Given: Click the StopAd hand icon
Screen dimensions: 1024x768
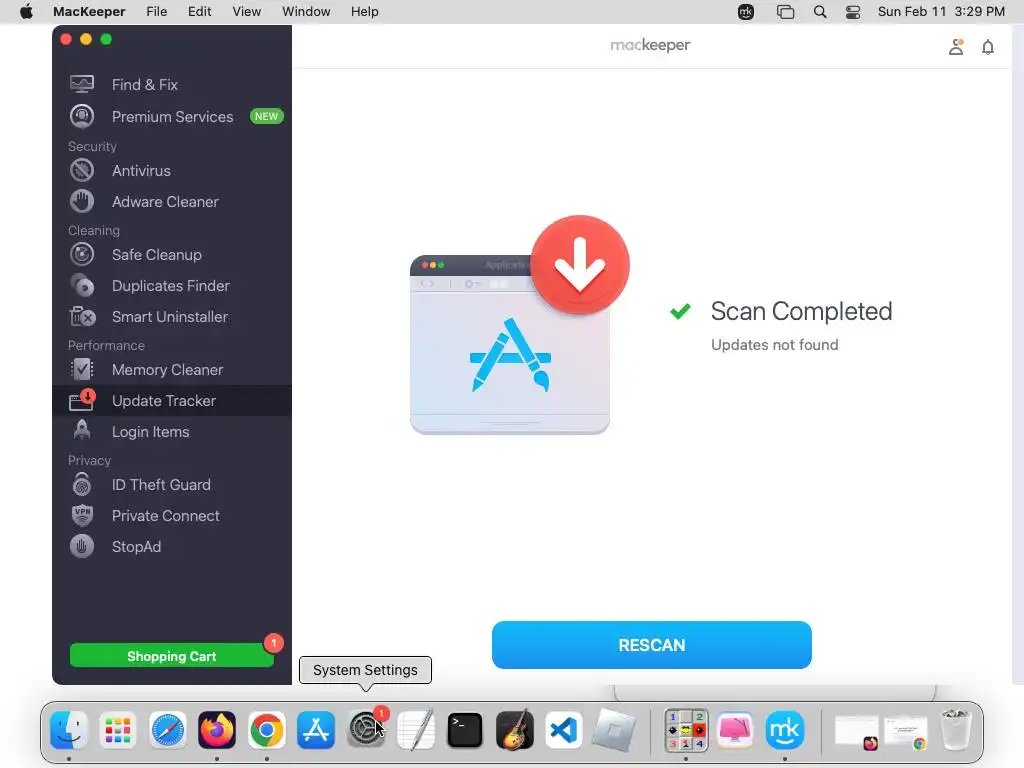Looking at the screenshot, I should click(x=82, y=546).
